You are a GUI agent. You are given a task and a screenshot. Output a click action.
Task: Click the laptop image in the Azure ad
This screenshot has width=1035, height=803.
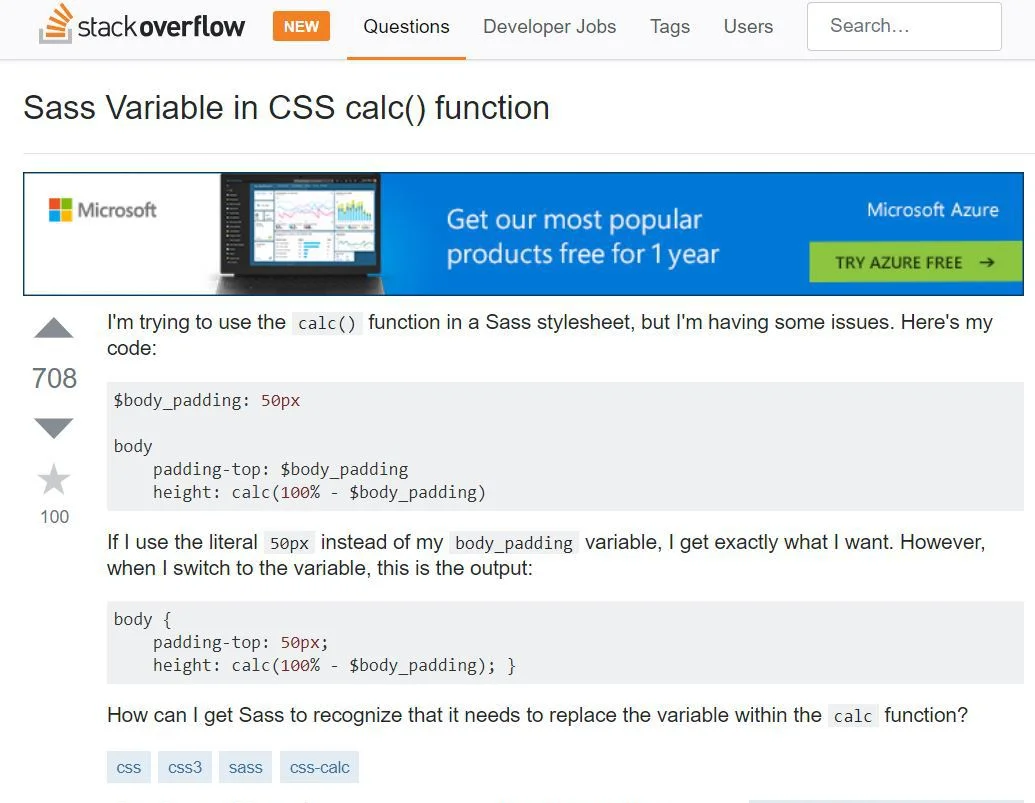[x=300, y=232]
